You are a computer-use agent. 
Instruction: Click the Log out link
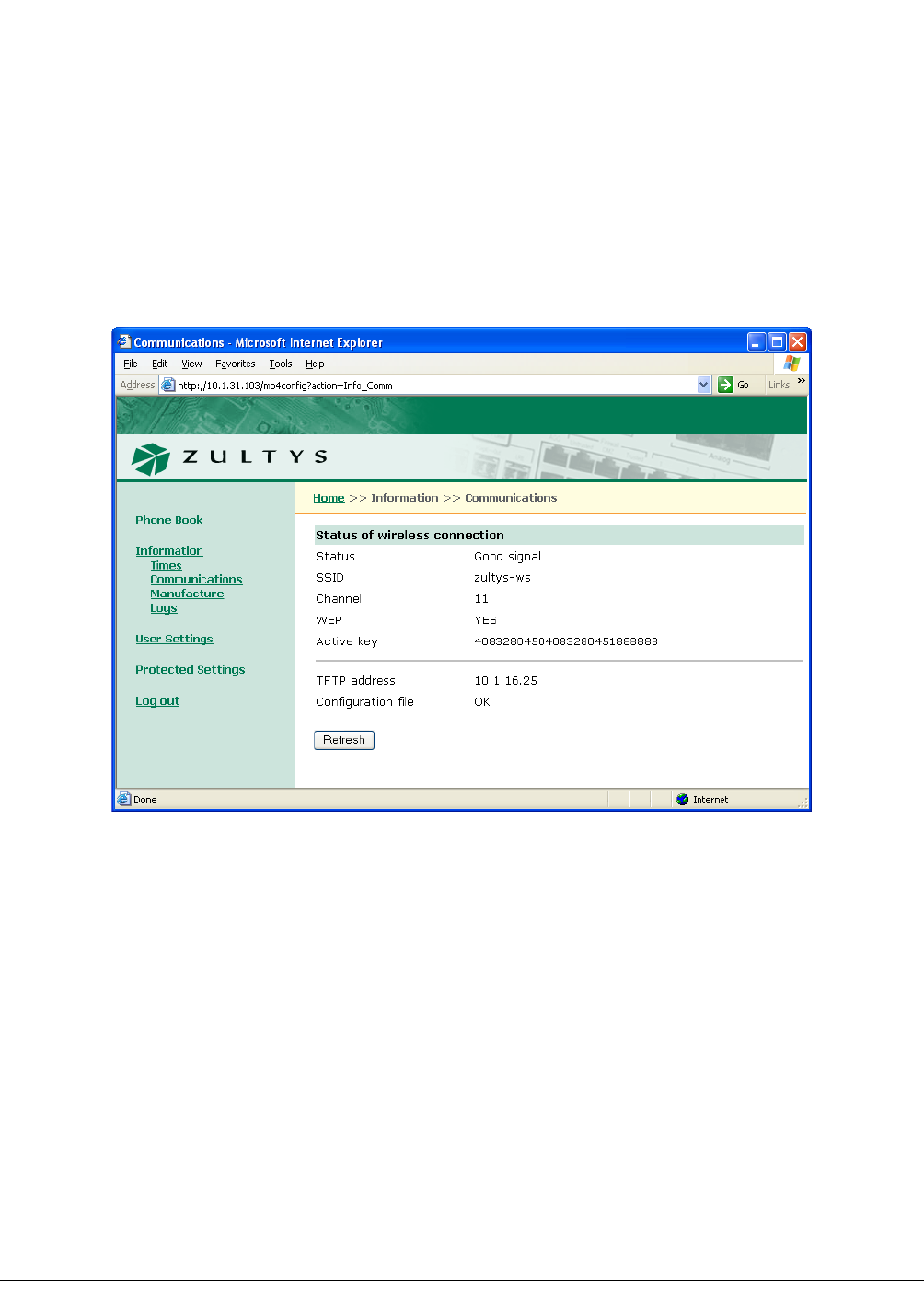tap(157, 700)
